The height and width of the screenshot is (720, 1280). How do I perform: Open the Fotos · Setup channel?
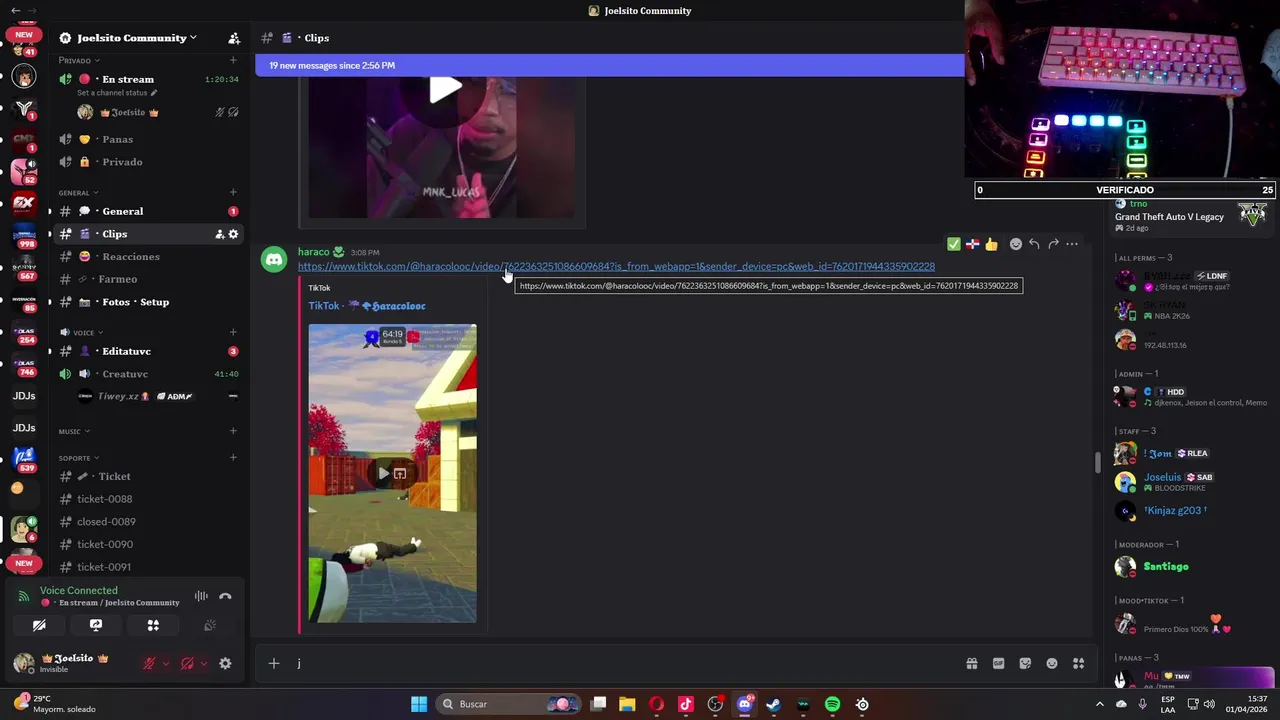[x=148, y=302]
